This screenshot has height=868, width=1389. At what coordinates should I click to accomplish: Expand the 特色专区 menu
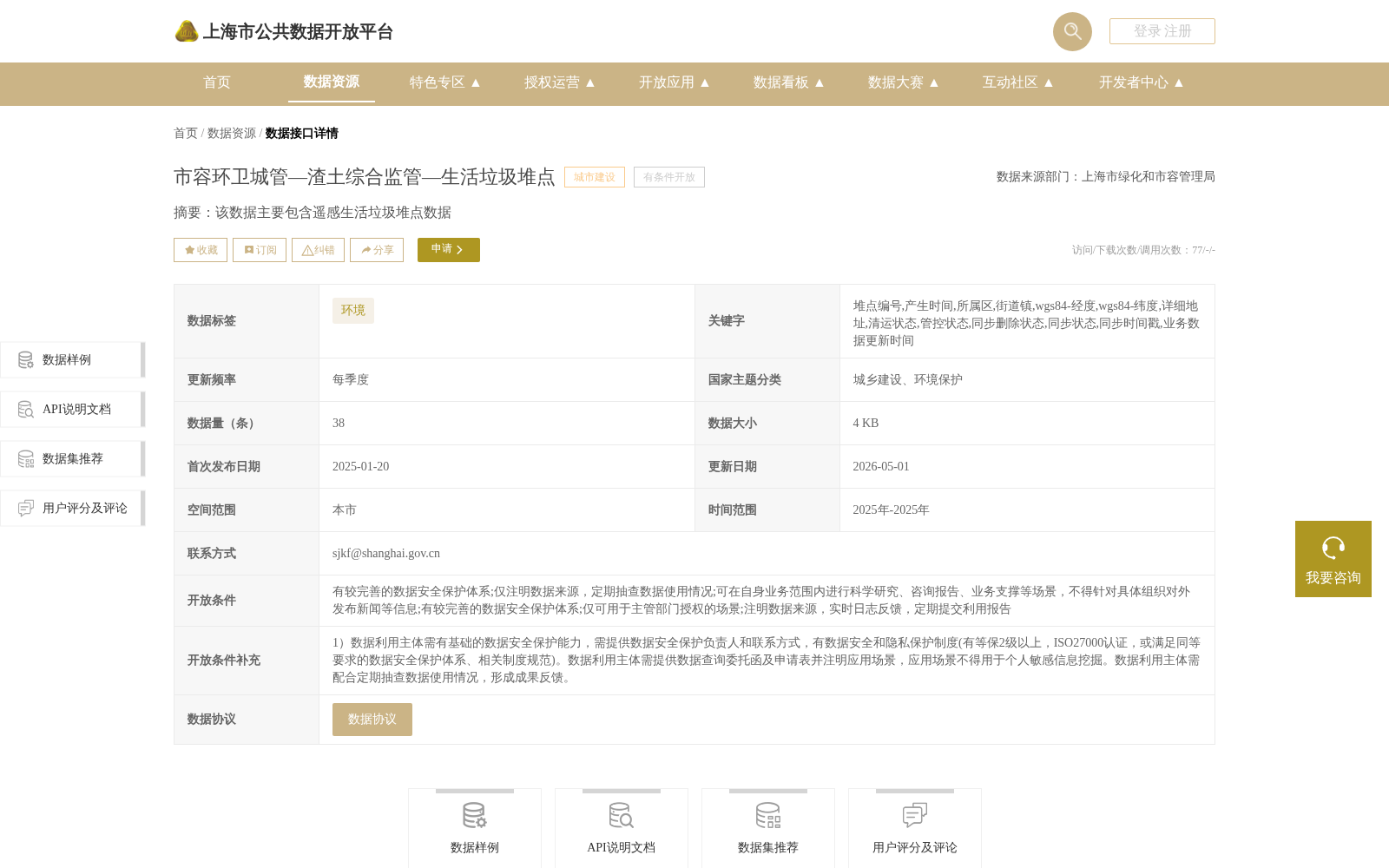click(x=445, y=82)
